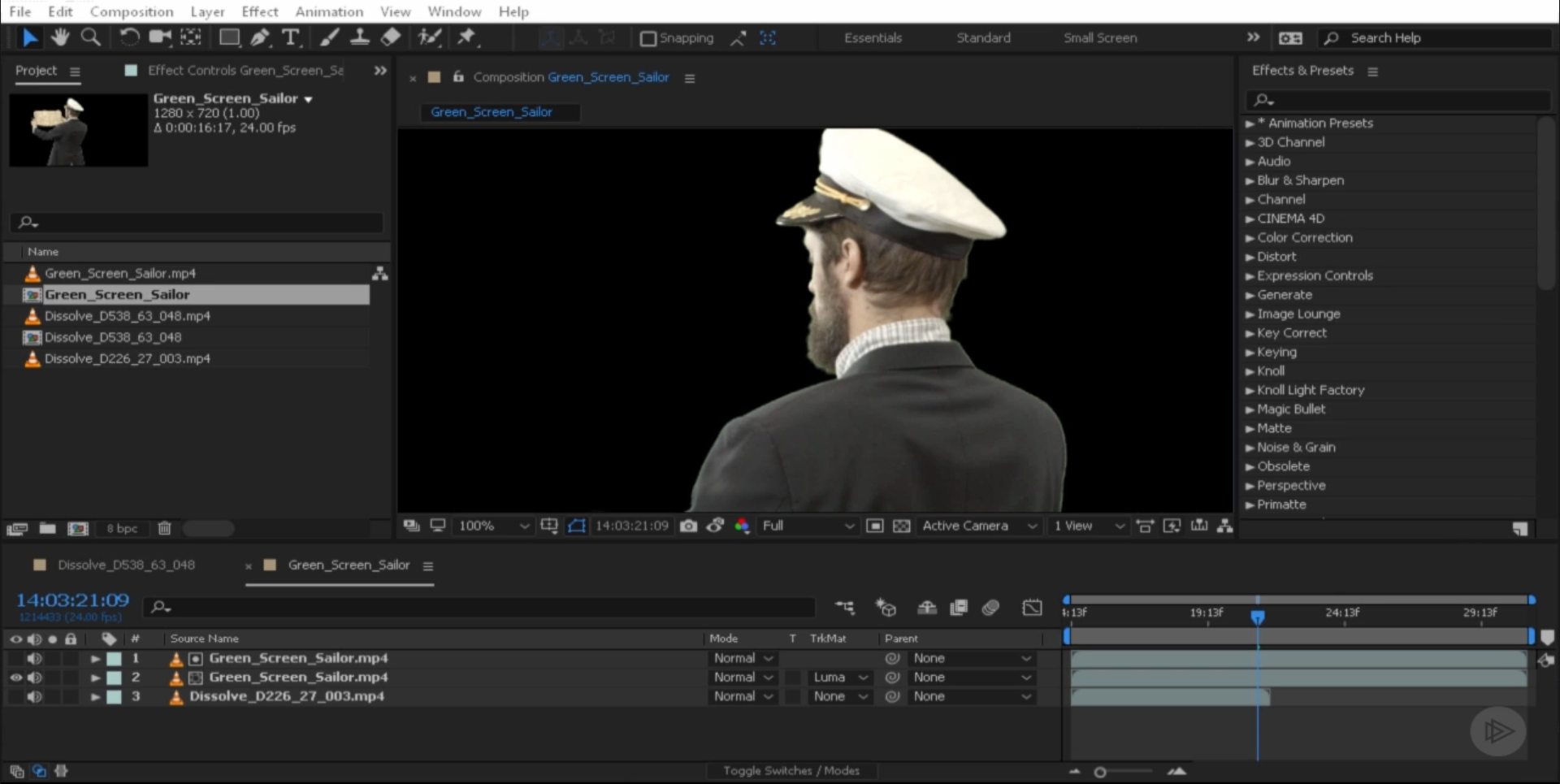Select the Selection arrow tool
The width and height of the screenshot is (1560, 784).
[29, 37]
